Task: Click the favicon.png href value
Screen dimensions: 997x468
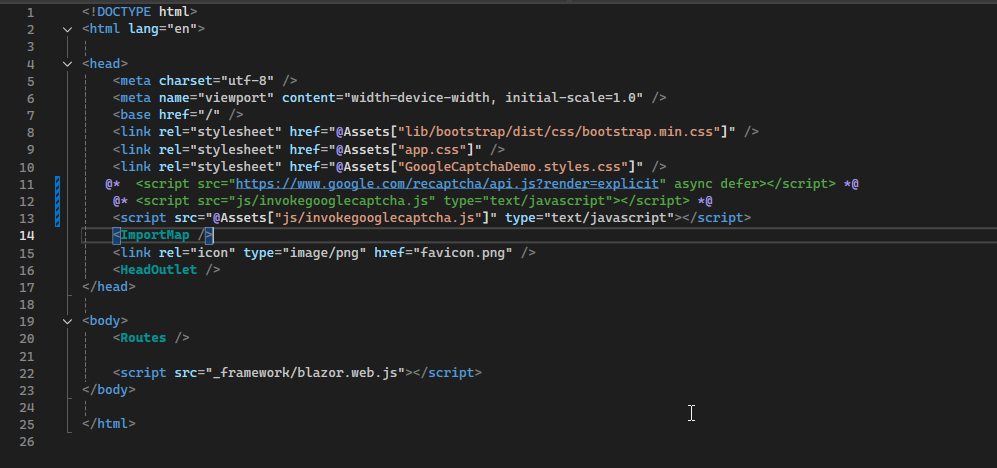Action: [463, 252]
